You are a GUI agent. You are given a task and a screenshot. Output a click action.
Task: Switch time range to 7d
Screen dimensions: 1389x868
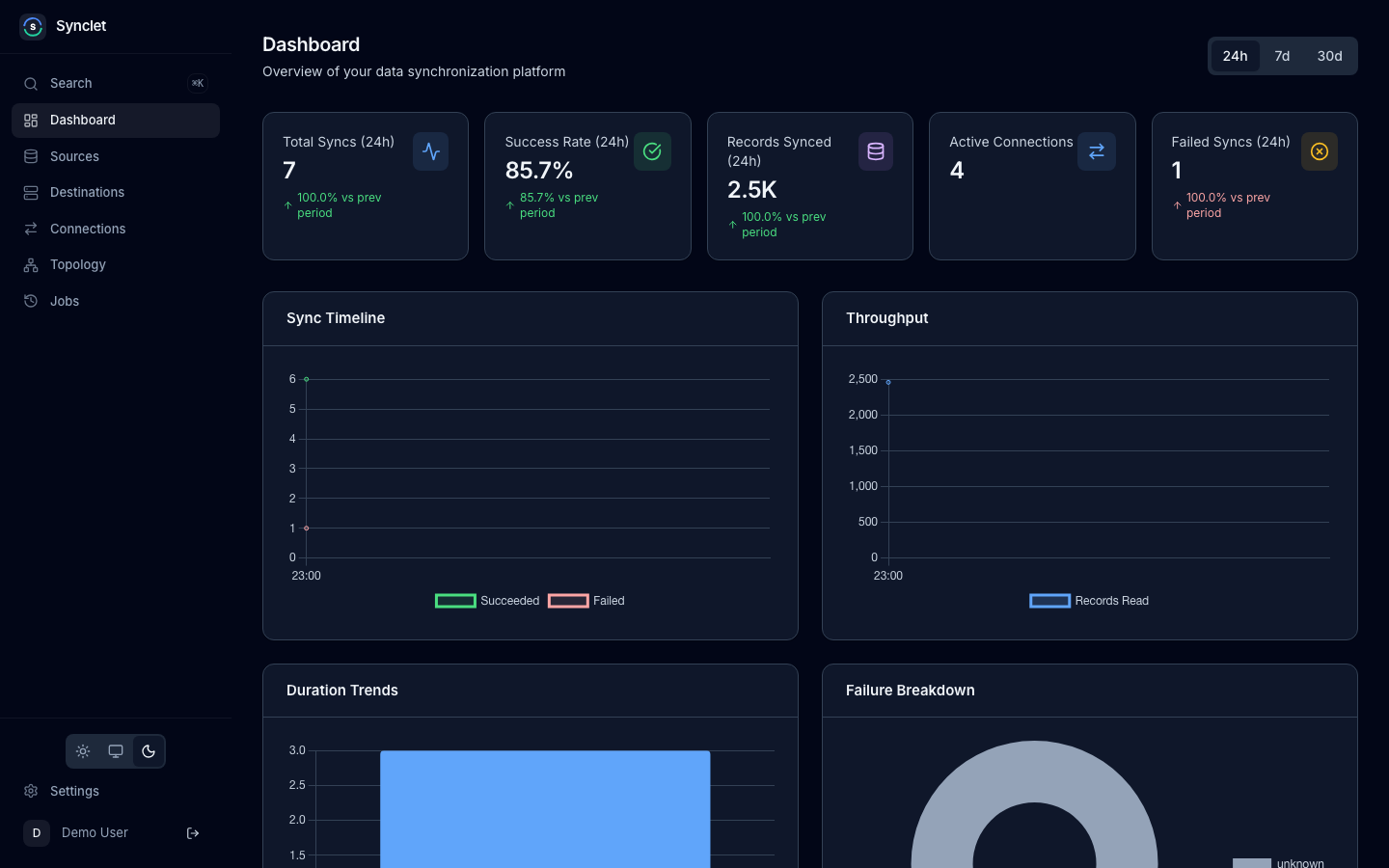click(x=1282, y=56)
